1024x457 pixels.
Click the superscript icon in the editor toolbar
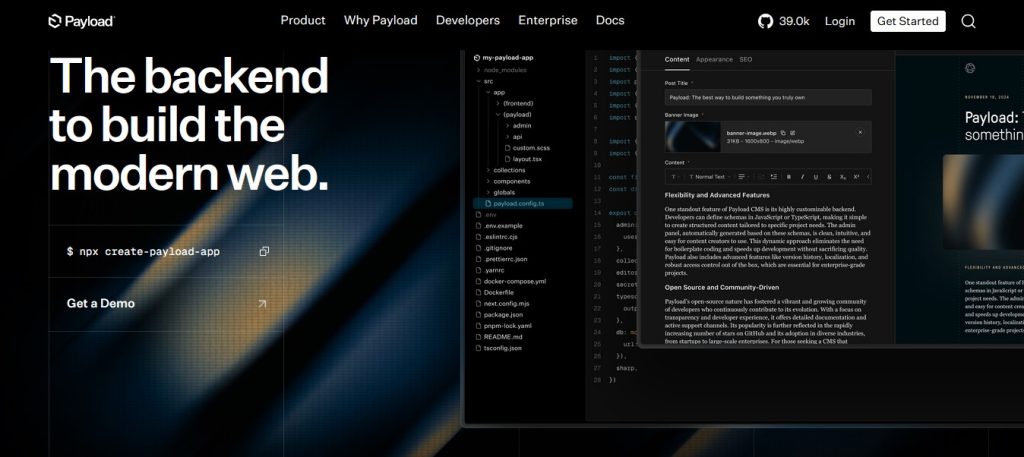tap(857, 177)
